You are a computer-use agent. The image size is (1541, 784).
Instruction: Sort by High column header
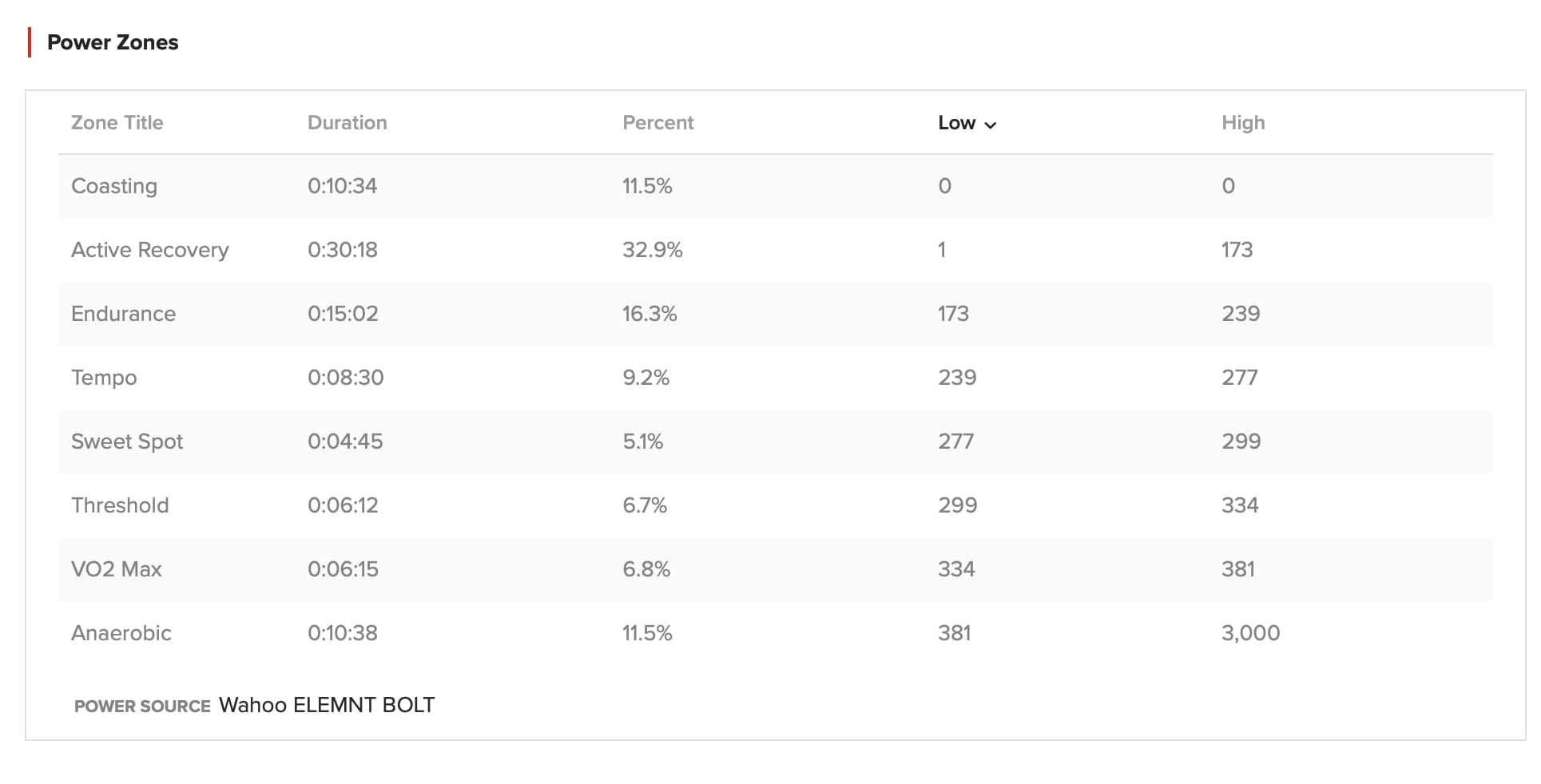click(1242, 123)
